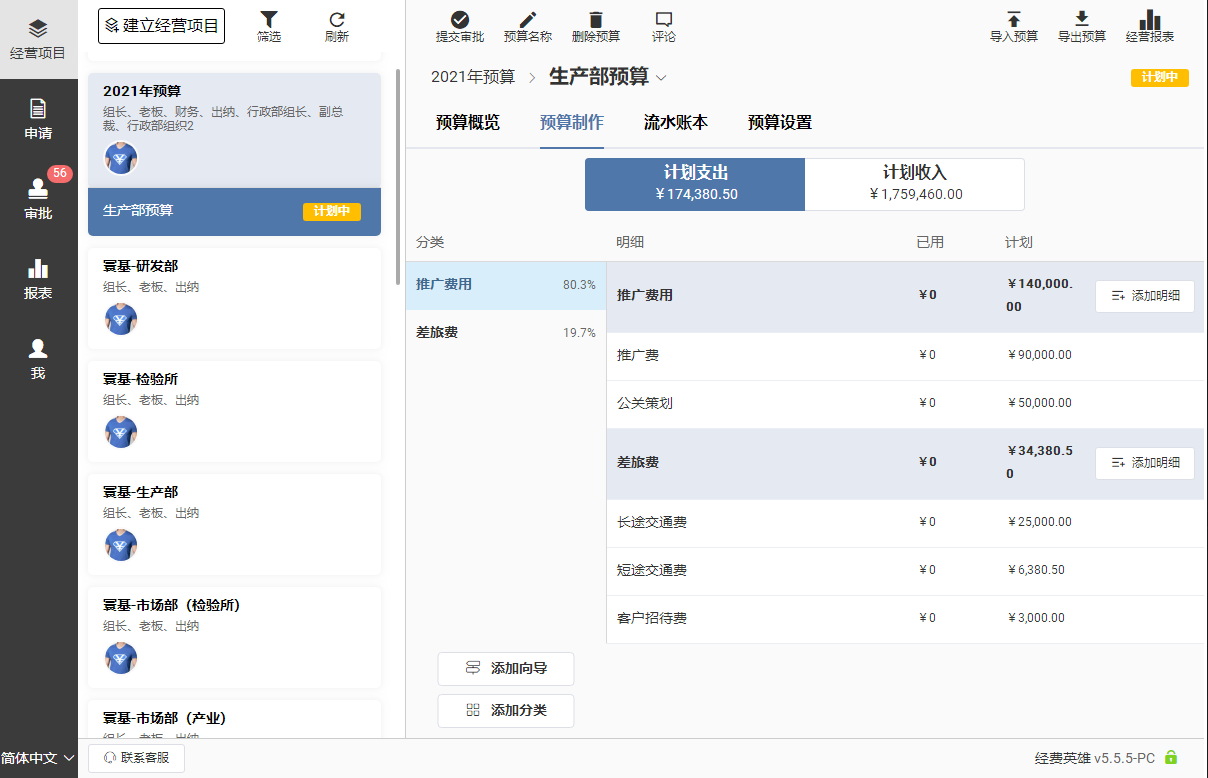Open the 预算设置 tab
Image resolution: width=1208 pixels, height=778 pixels.
[x=779, y=123]
